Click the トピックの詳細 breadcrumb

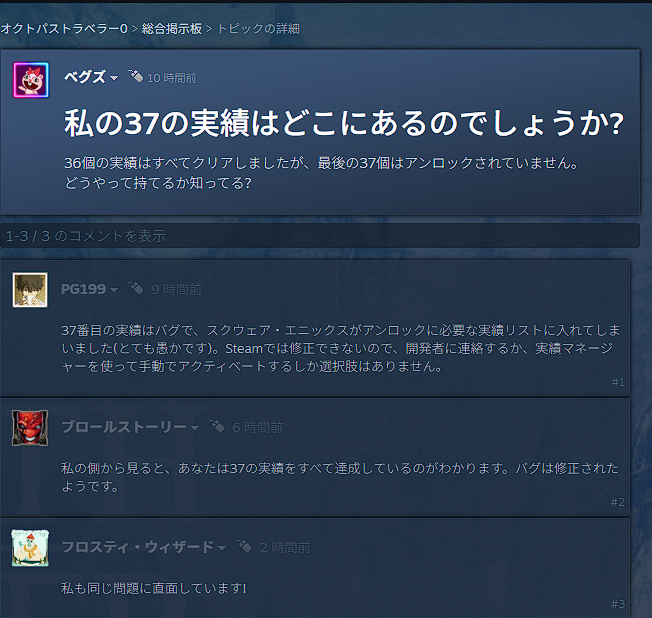tap(258, 29)
